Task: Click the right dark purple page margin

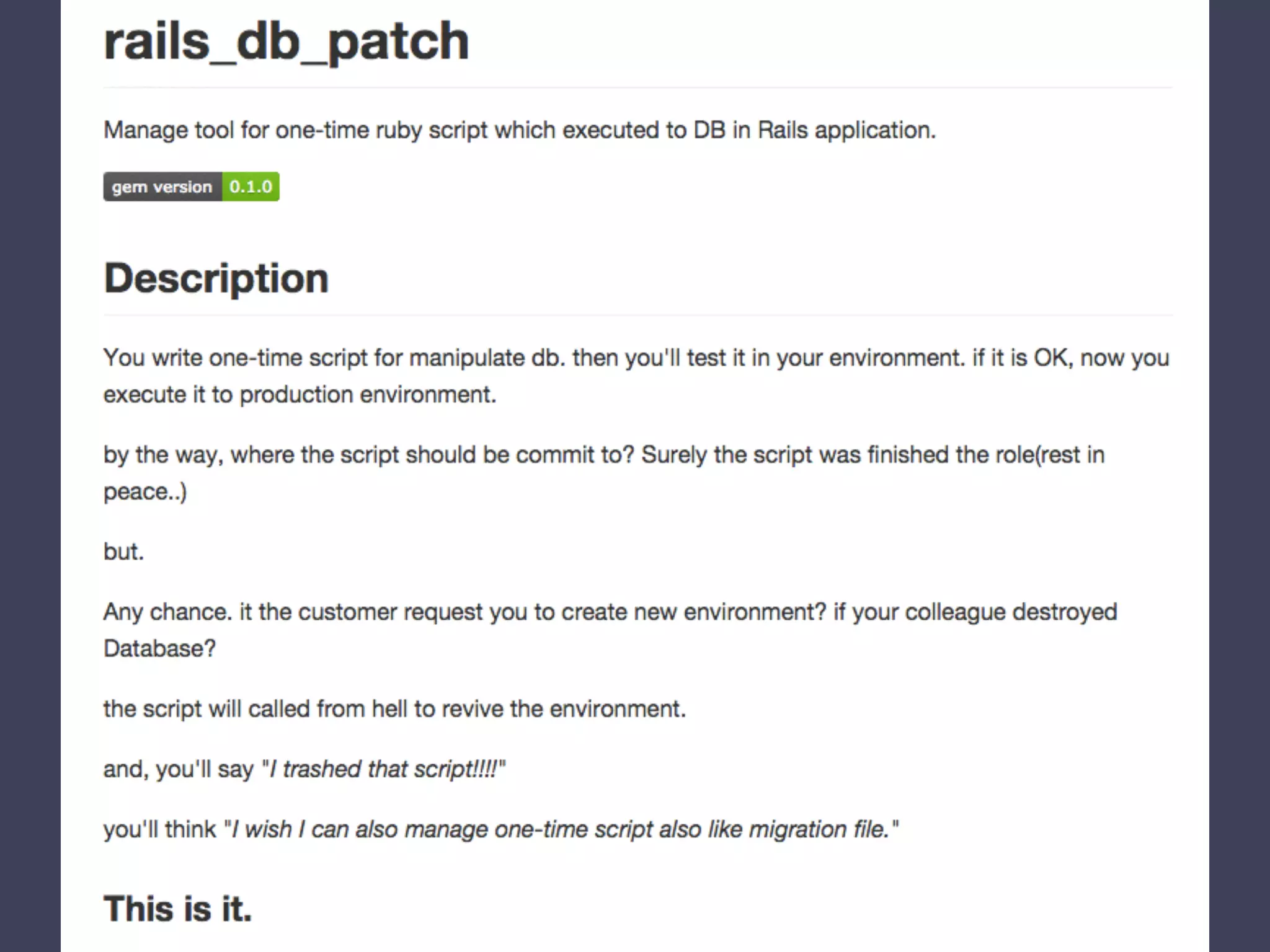Action: tap(1240, 476)
